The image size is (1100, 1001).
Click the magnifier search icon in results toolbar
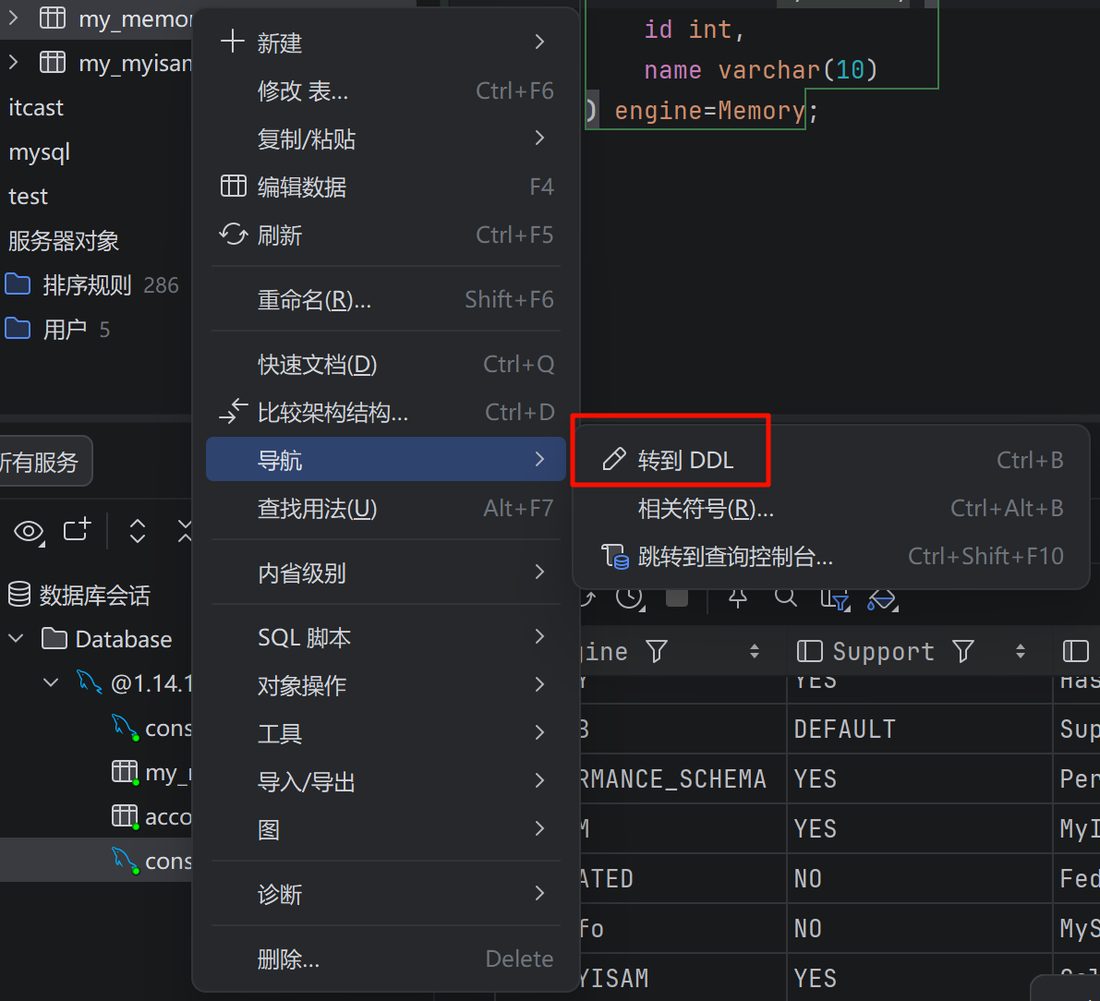pos(786,597)
